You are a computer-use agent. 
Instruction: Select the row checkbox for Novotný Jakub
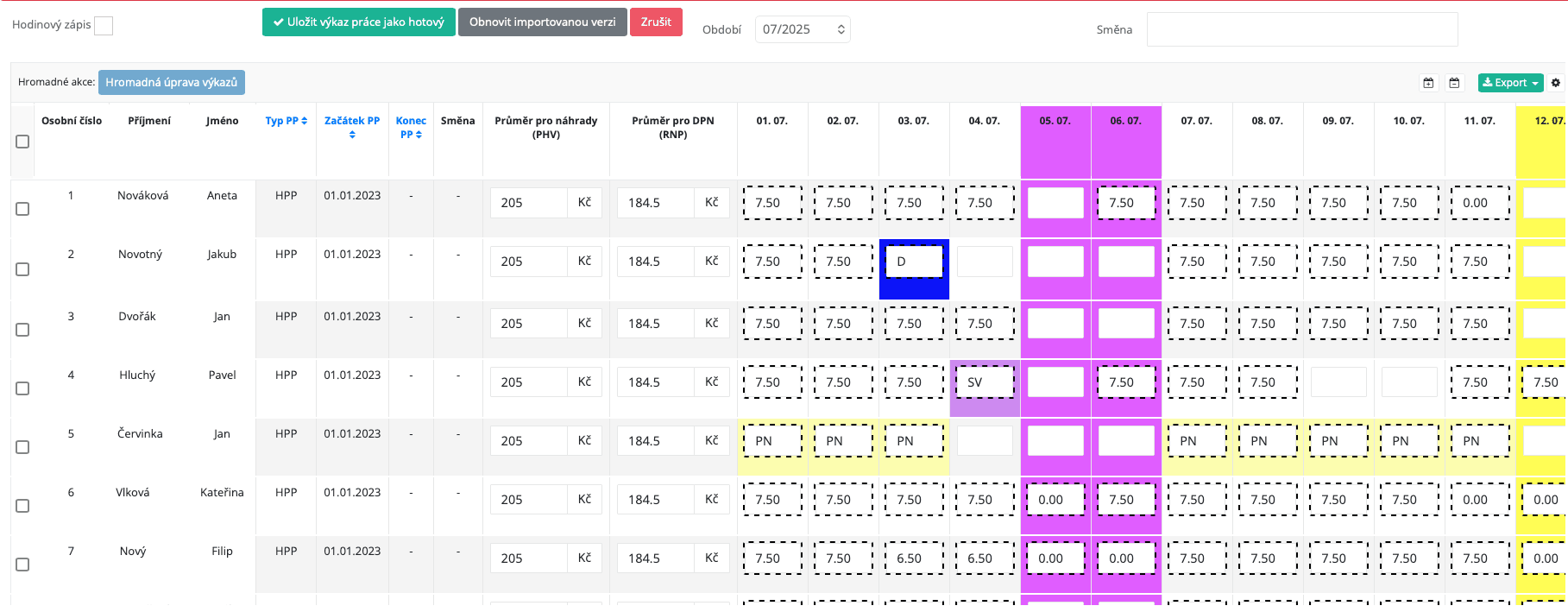pyautogui.click(x=22, y=269)
